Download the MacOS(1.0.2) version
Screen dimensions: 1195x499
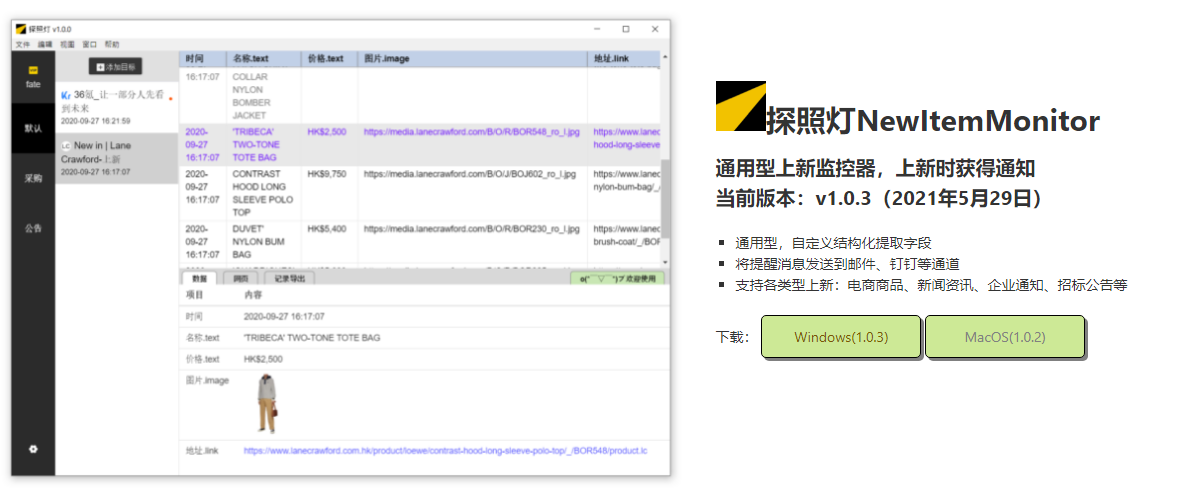click(x=1004, y=337)
